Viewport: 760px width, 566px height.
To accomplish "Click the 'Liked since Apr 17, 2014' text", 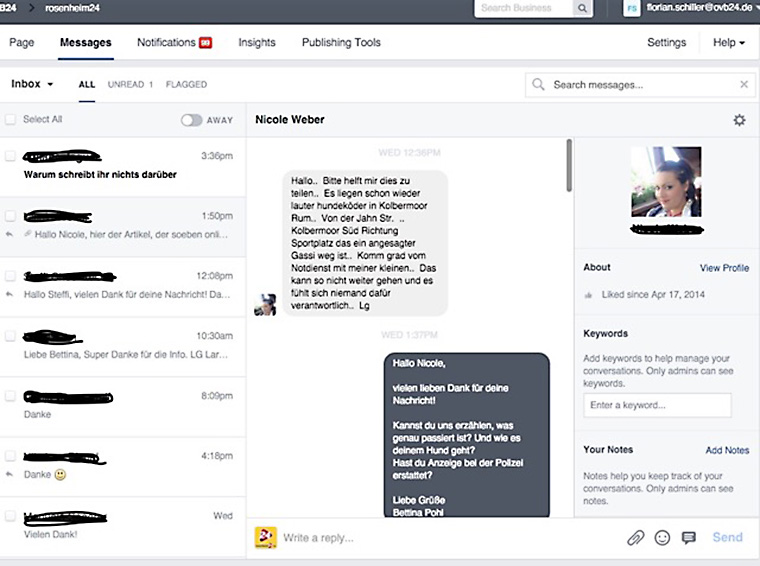I will tap(653, 295).
